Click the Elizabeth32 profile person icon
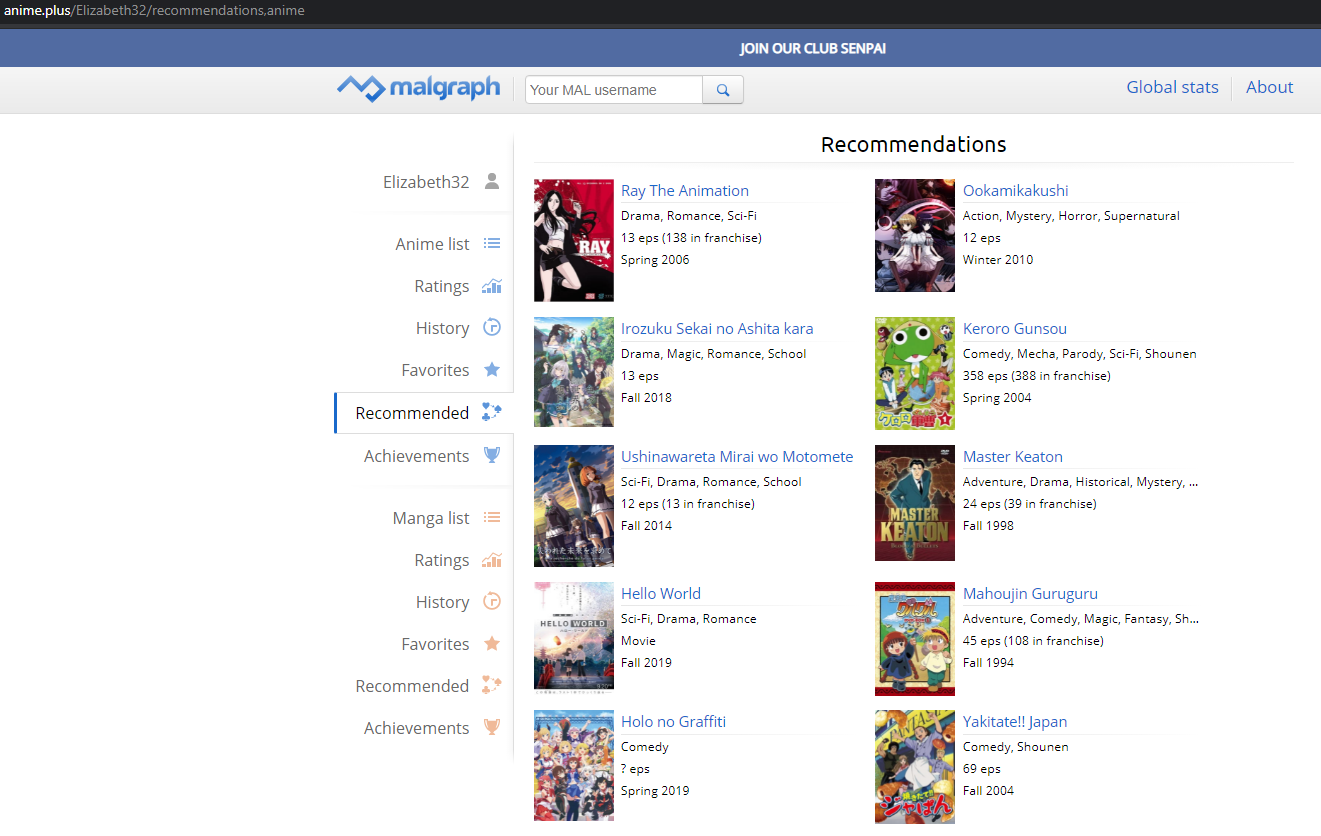Screen dimensions: 1321x836 [492, 182]
